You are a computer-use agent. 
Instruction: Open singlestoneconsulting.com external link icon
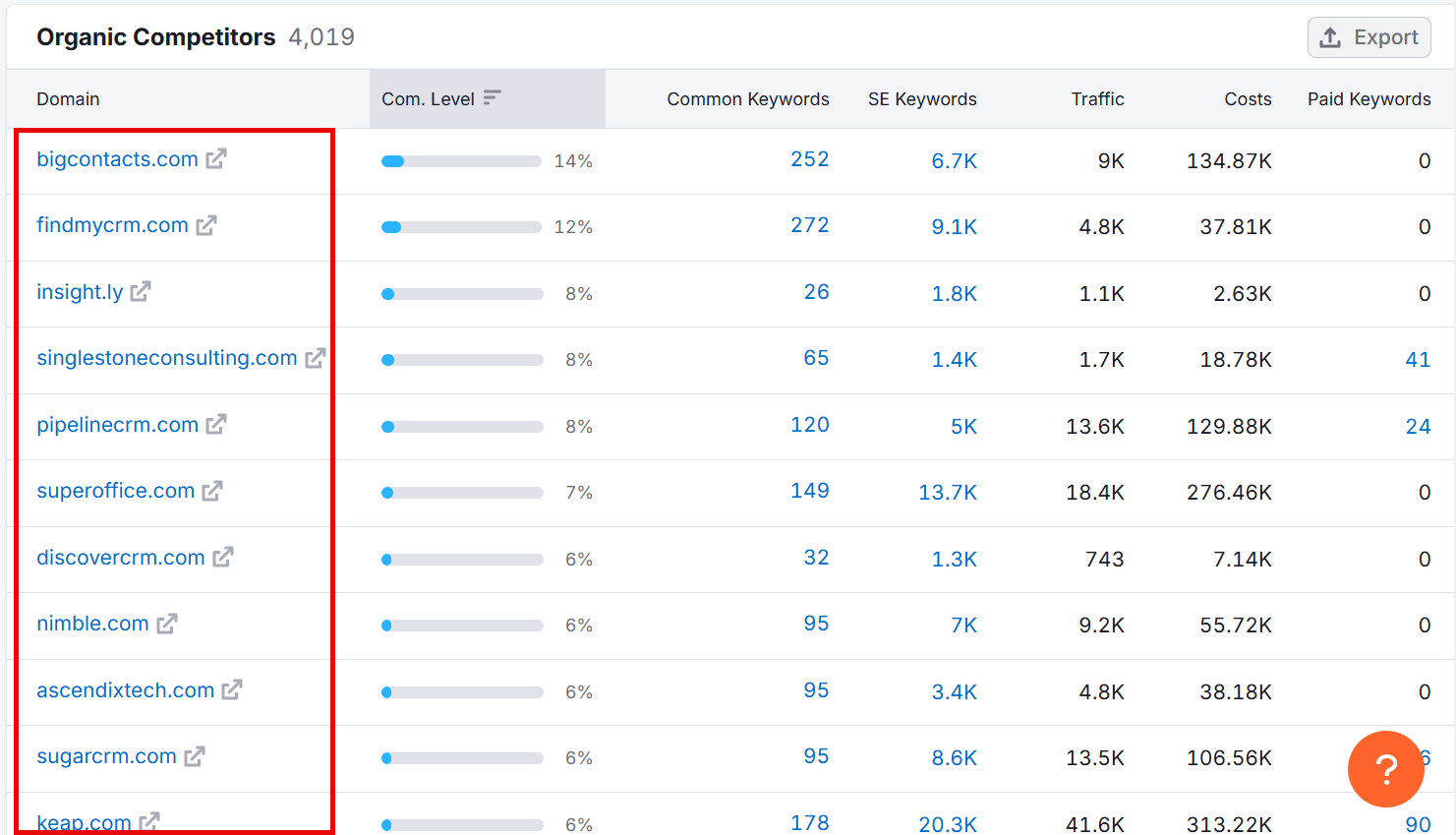point(316,358)
